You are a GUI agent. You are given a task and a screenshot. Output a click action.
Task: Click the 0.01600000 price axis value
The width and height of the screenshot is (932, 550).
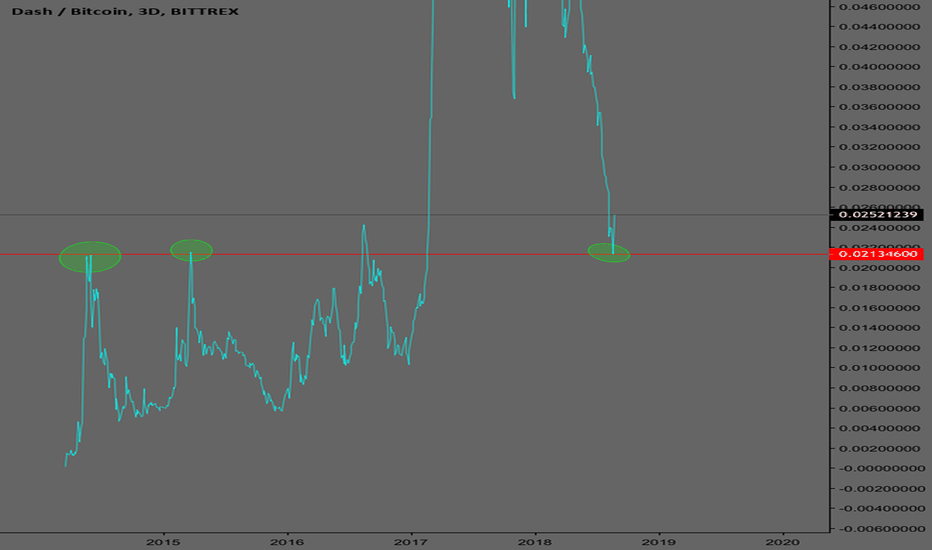coord(879,308)
